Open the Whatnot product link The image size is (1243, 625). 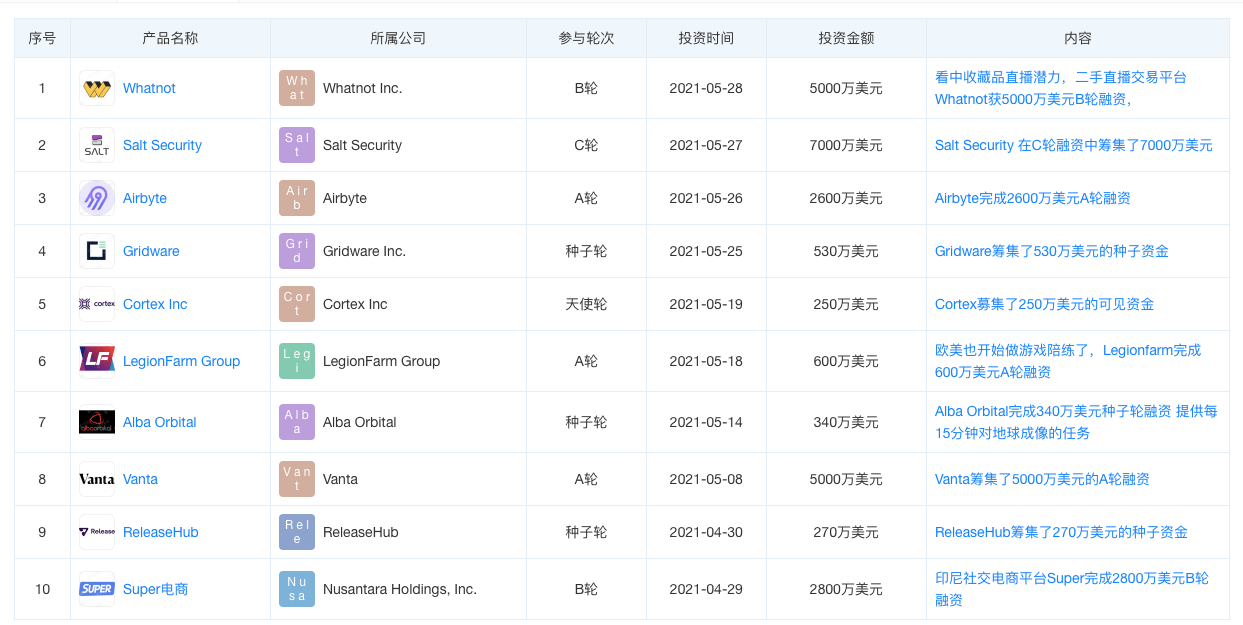coord(149,88)
